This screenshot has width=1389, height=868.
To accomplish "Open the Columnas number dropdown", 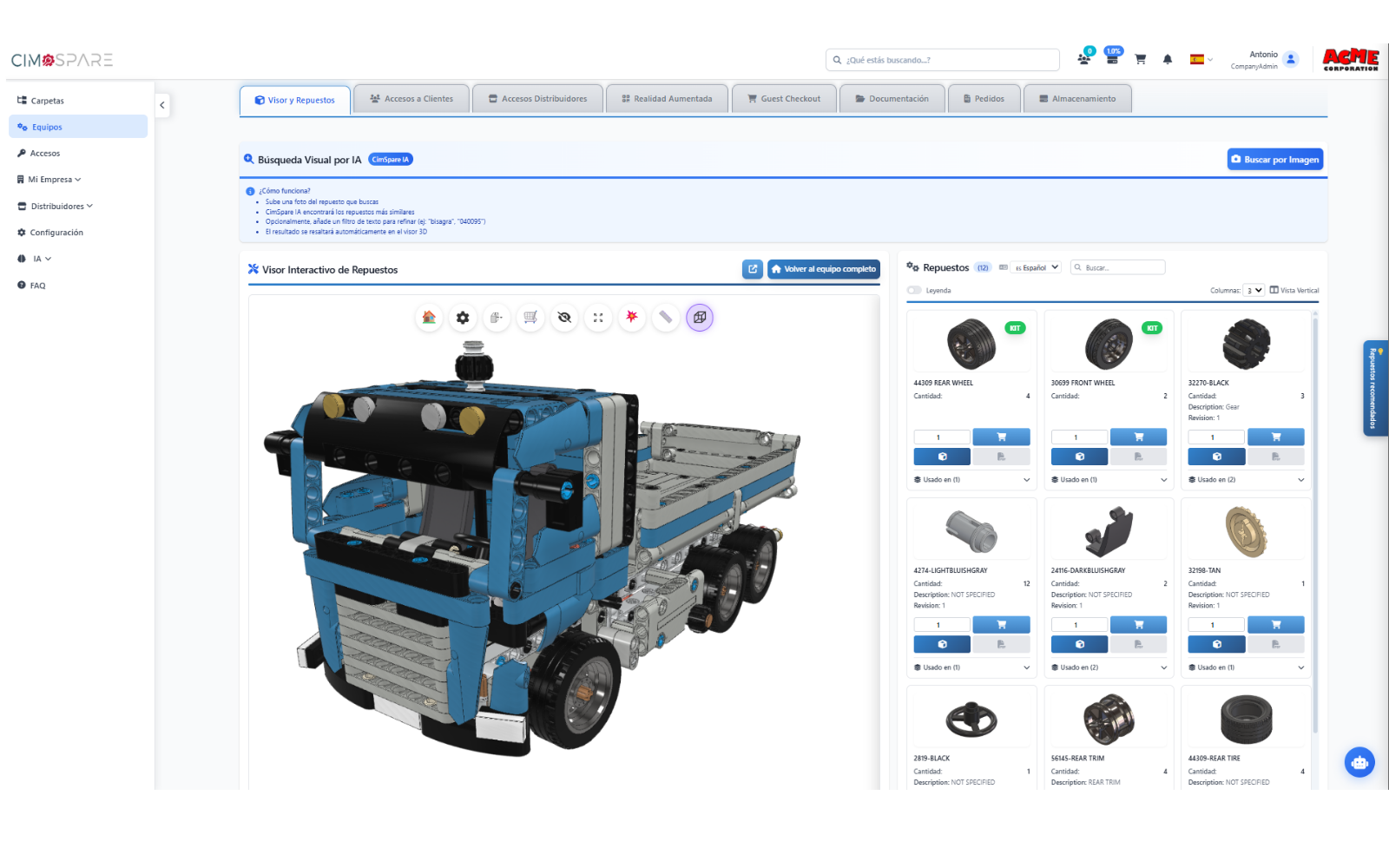I will [1254, 291].
